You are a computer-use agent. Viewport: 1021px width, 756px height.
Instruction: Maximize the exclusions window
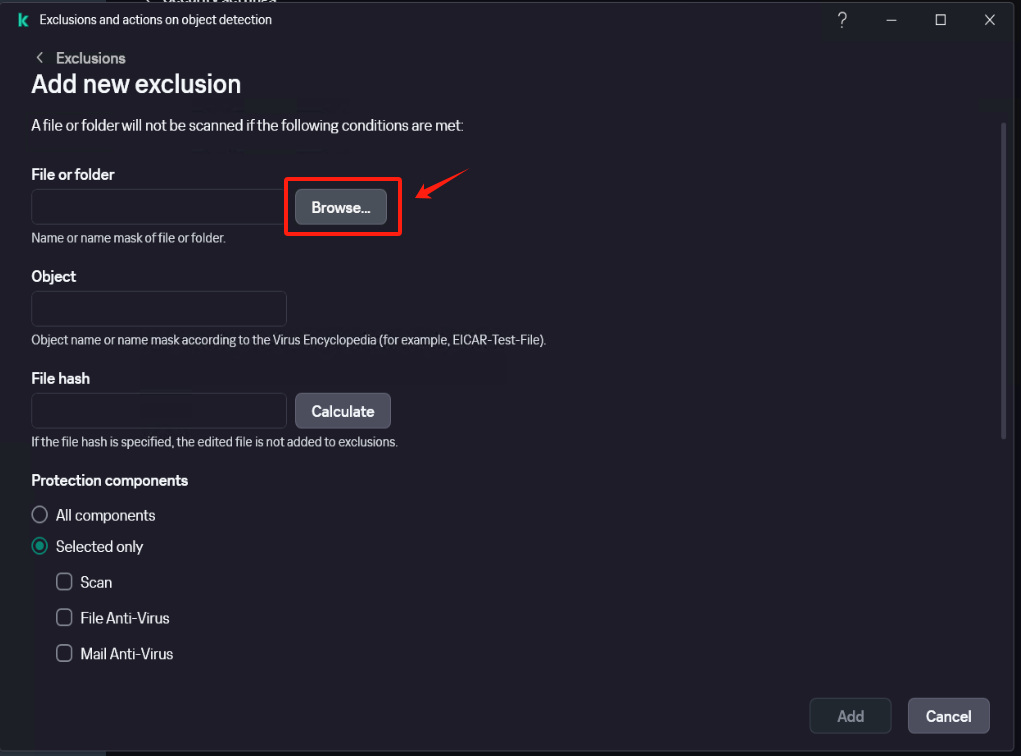coord(940,20)
